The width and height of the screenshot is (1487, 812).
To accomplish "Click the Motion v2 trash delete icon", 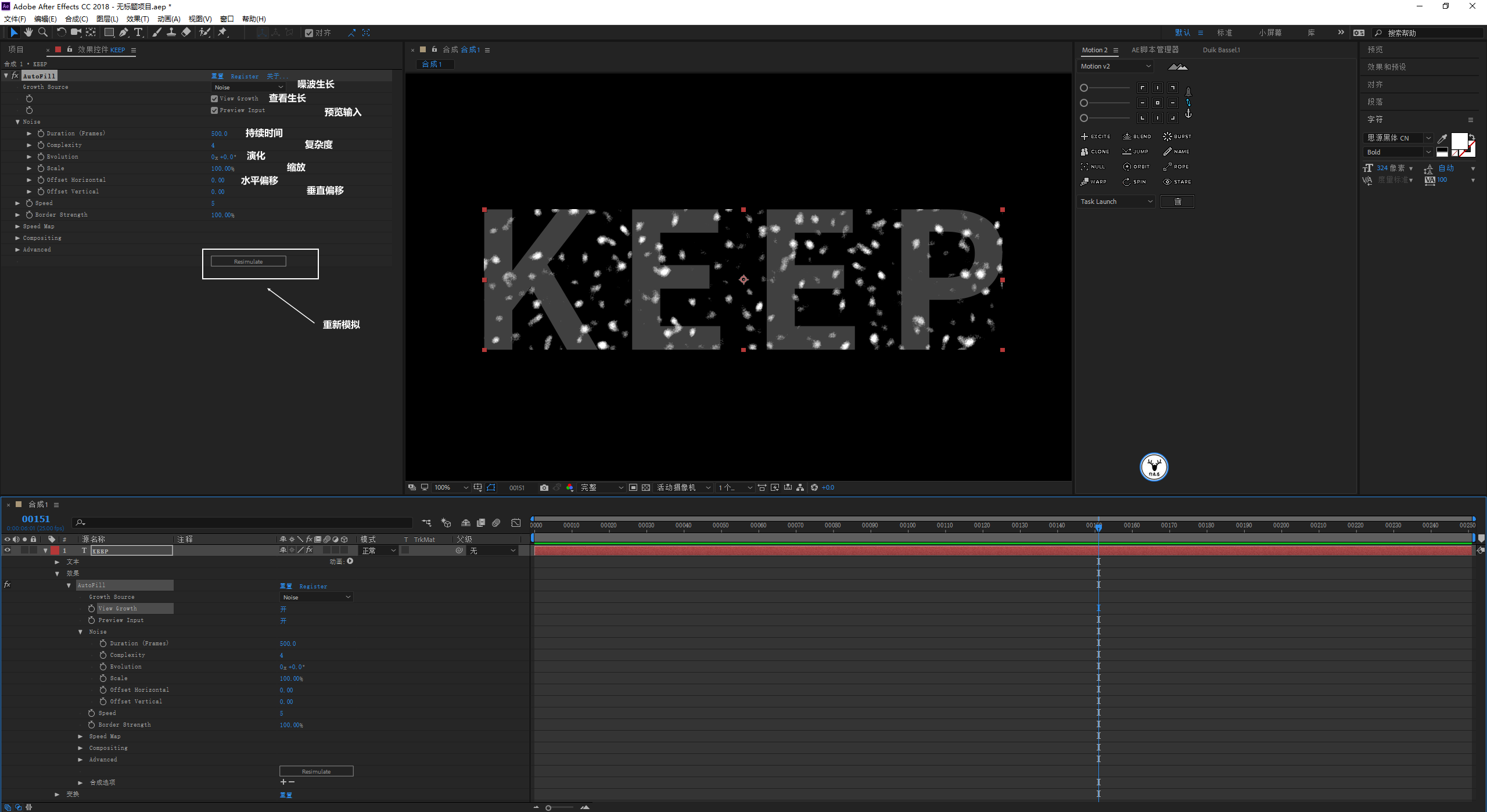I will pos(1177,202).
